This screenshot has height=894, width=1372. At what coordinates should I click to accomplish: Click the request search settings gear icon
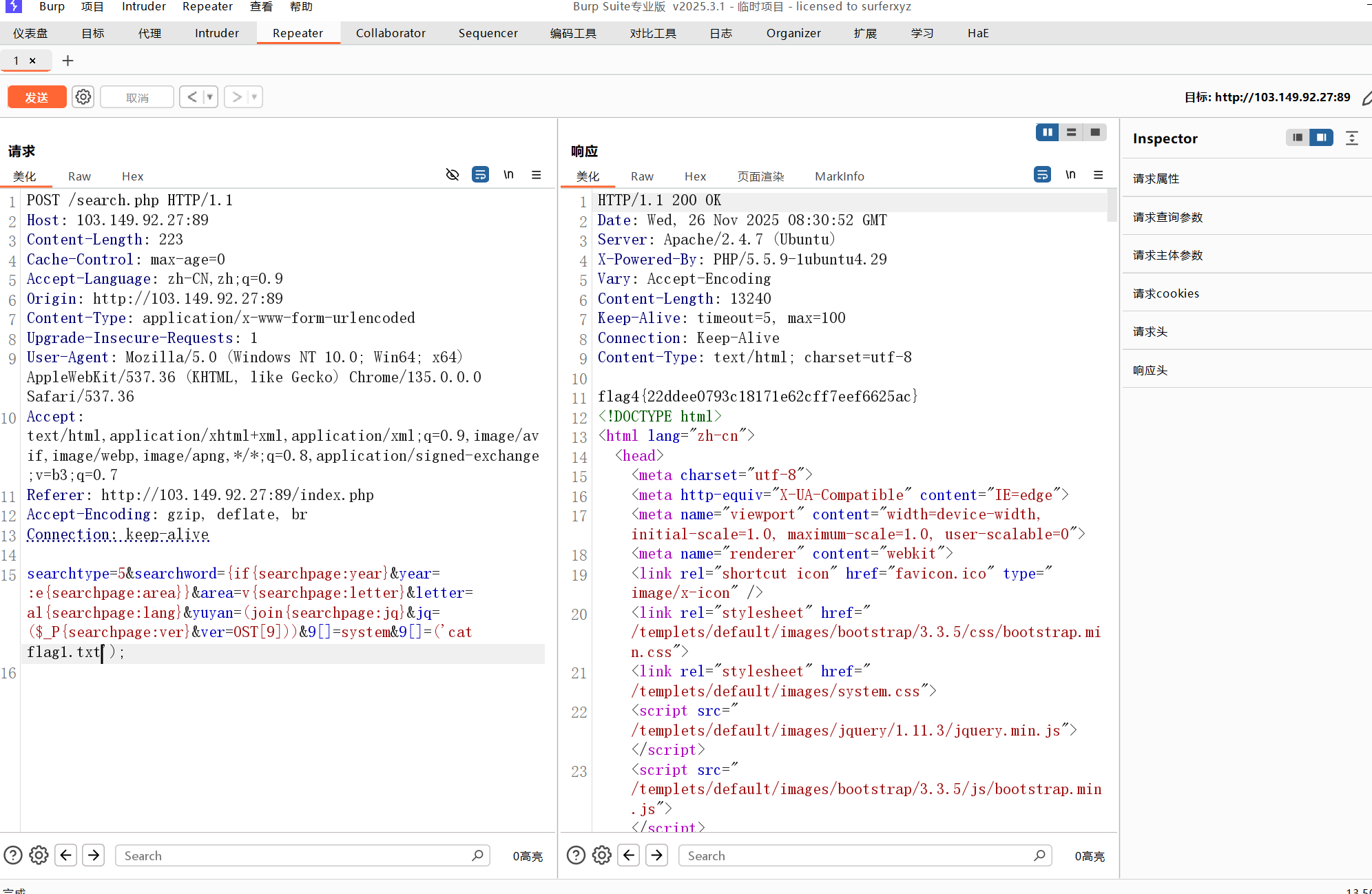pyautogui.click(x=39, y=855)
